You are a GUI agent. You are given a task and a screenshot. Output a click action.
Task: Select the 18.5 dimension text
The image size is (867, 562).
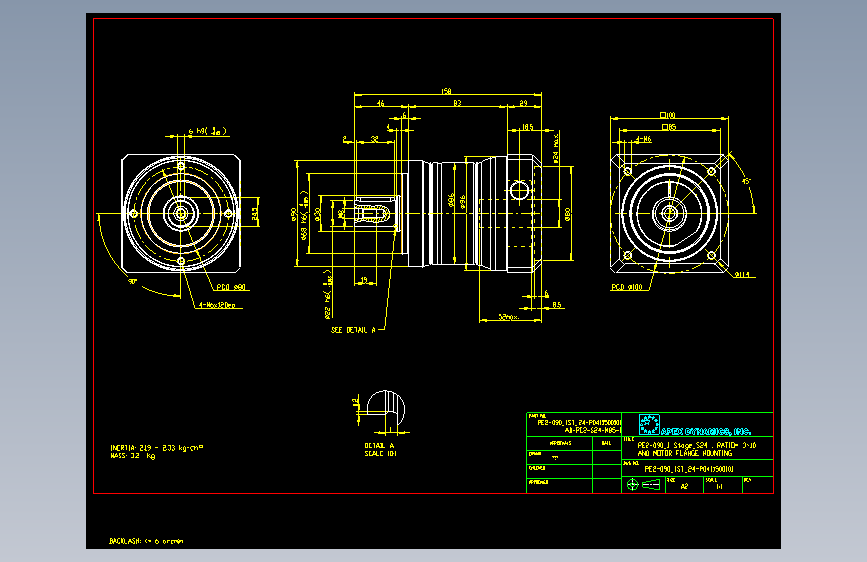(x=527, y=127)
